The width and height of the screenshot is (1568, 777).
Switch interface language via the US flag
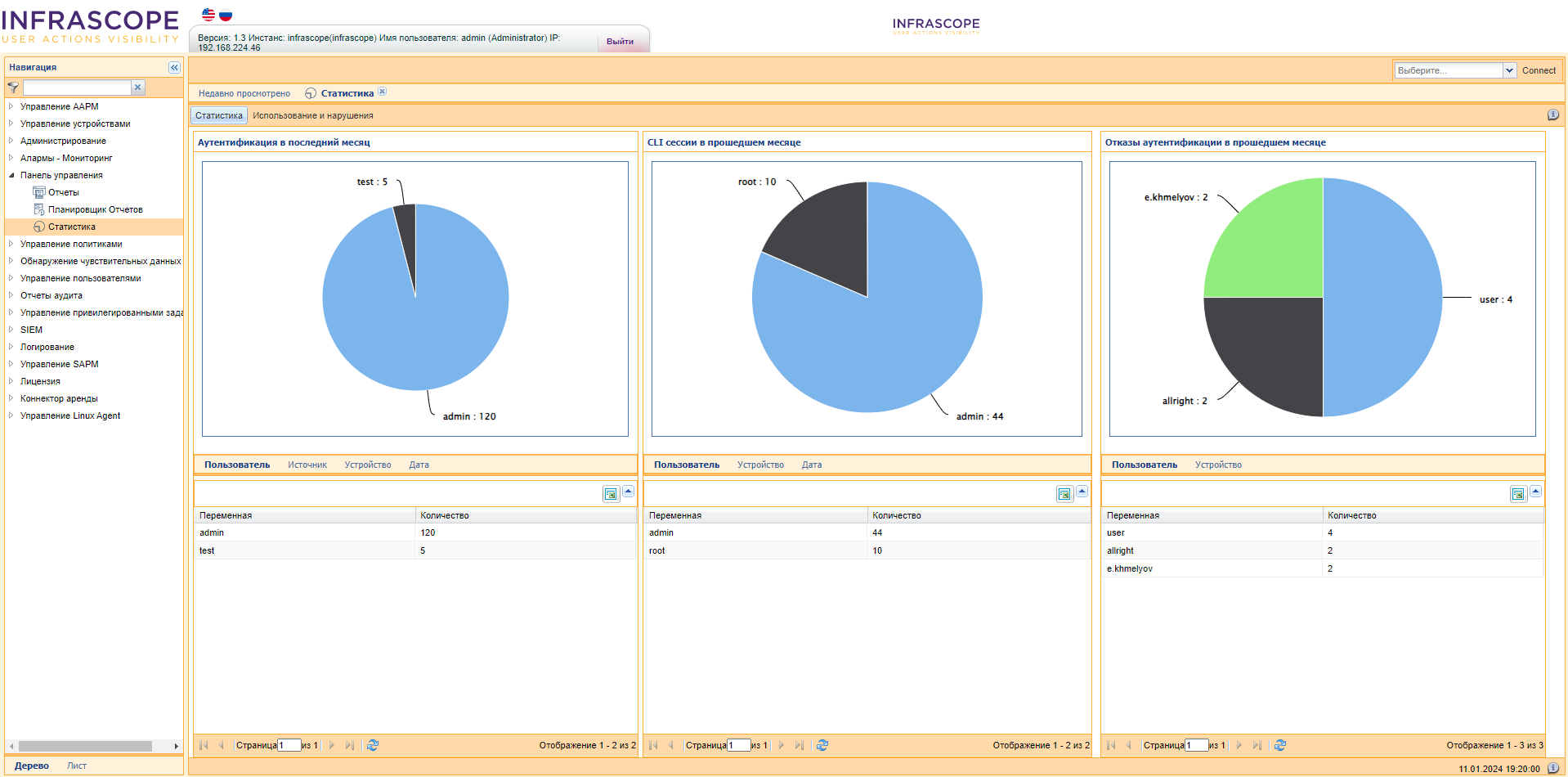tap(208, 15)
